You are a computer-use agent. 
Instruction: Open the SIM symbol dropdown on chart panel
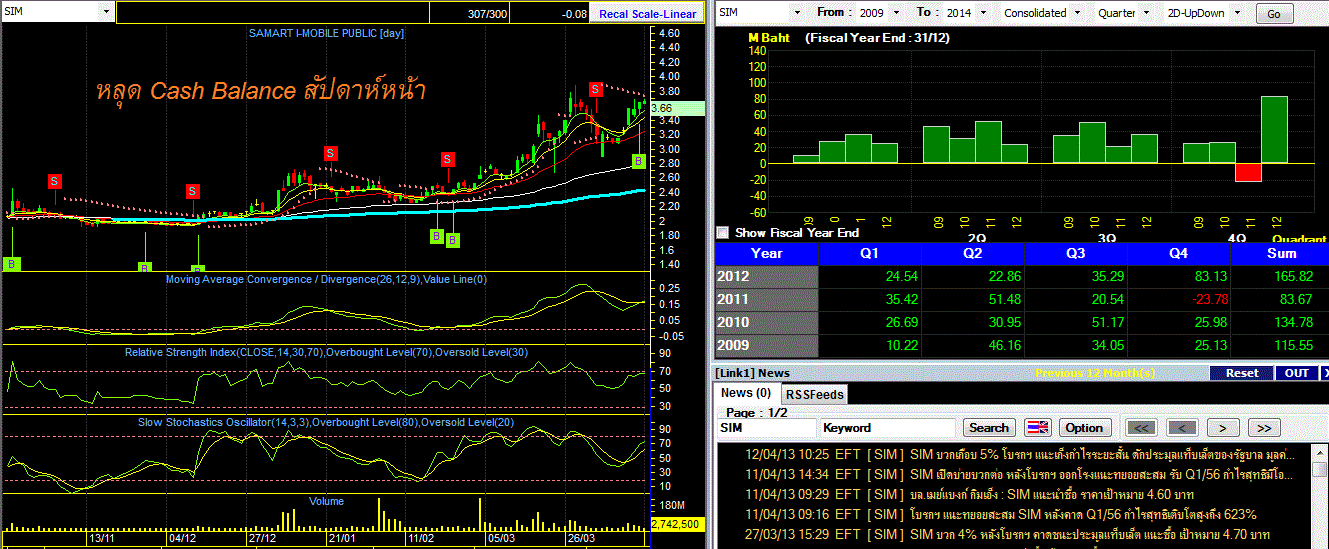[106, 11]
